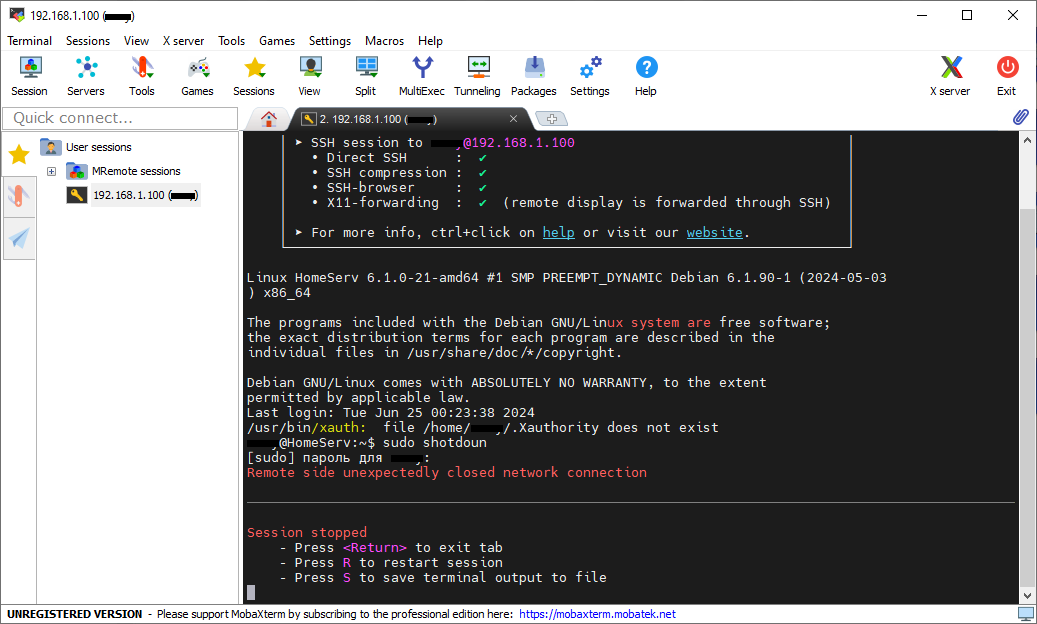1037x624 pixels.
Task: Open the Settings menu
Action: click(330, 41)
